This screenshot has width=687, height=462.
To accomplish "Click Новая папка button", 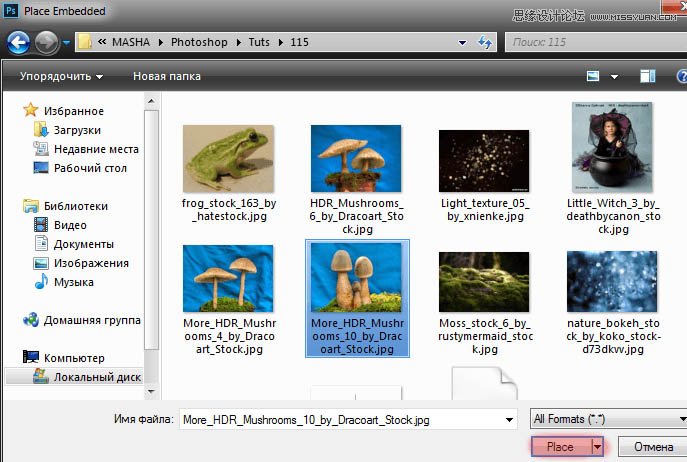I will pos(166,76).
